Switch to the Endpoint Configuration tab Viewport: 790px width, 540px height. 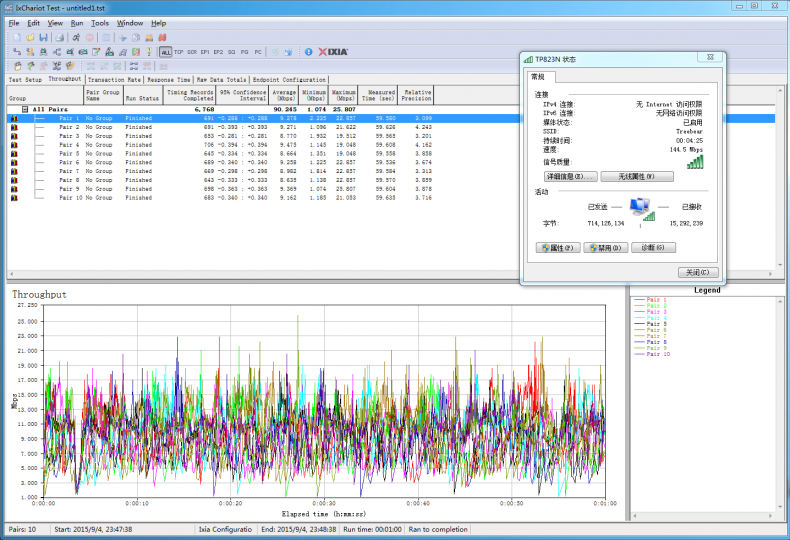[289, 80]
